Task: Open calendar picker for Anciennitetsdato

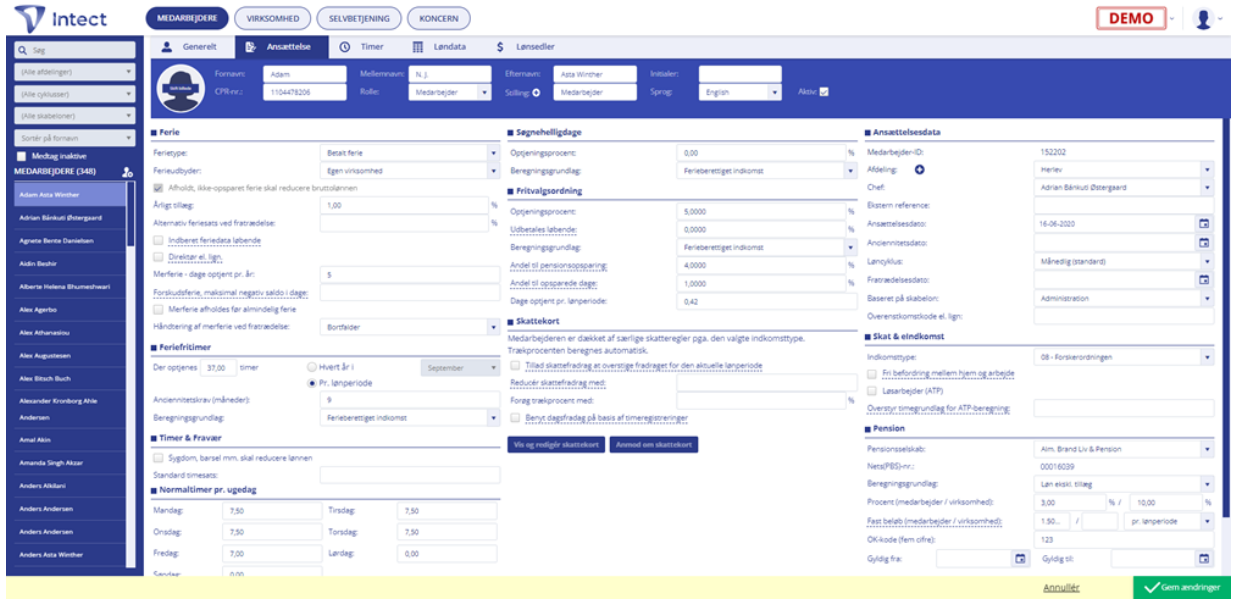Action: click(1204, 242)
